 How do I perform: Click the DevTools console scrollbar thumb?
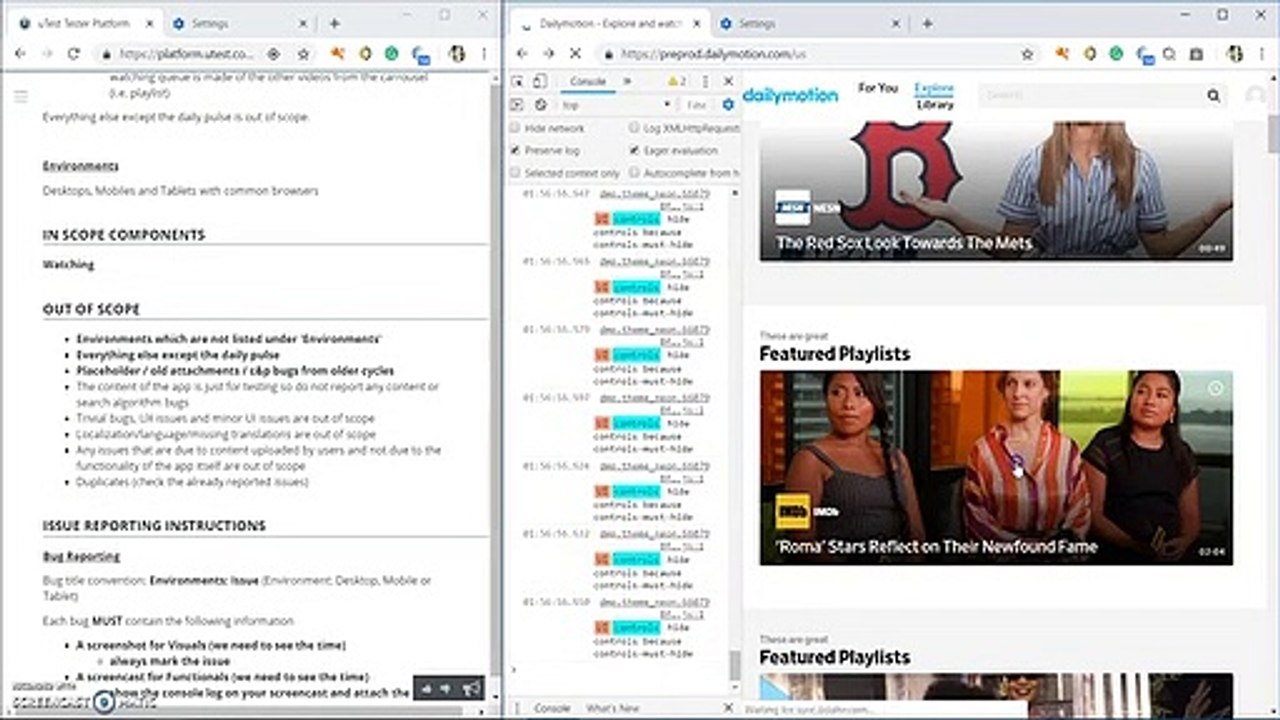[x=734, y=664]
